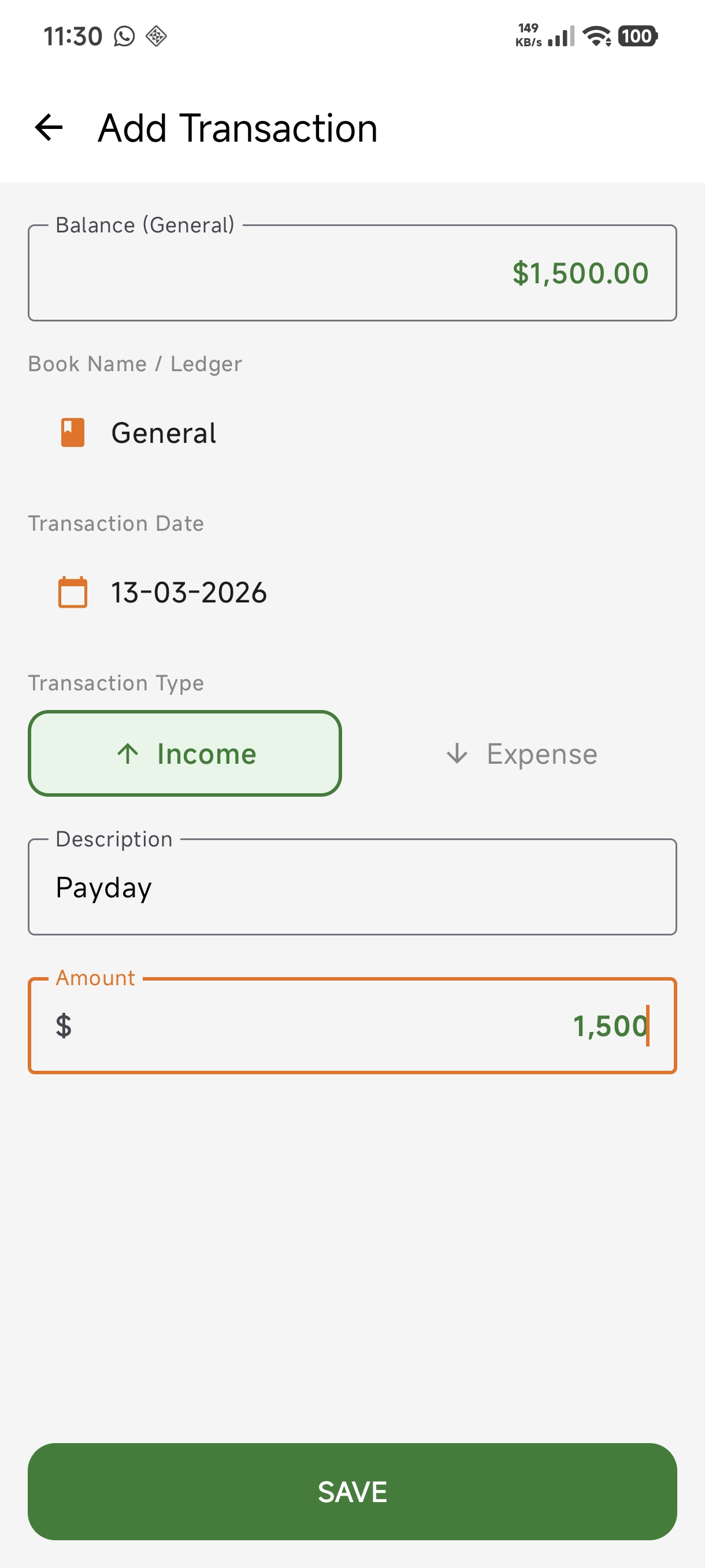
Task: Switch transaction type to Expense
Action: [x=521, y=753]
